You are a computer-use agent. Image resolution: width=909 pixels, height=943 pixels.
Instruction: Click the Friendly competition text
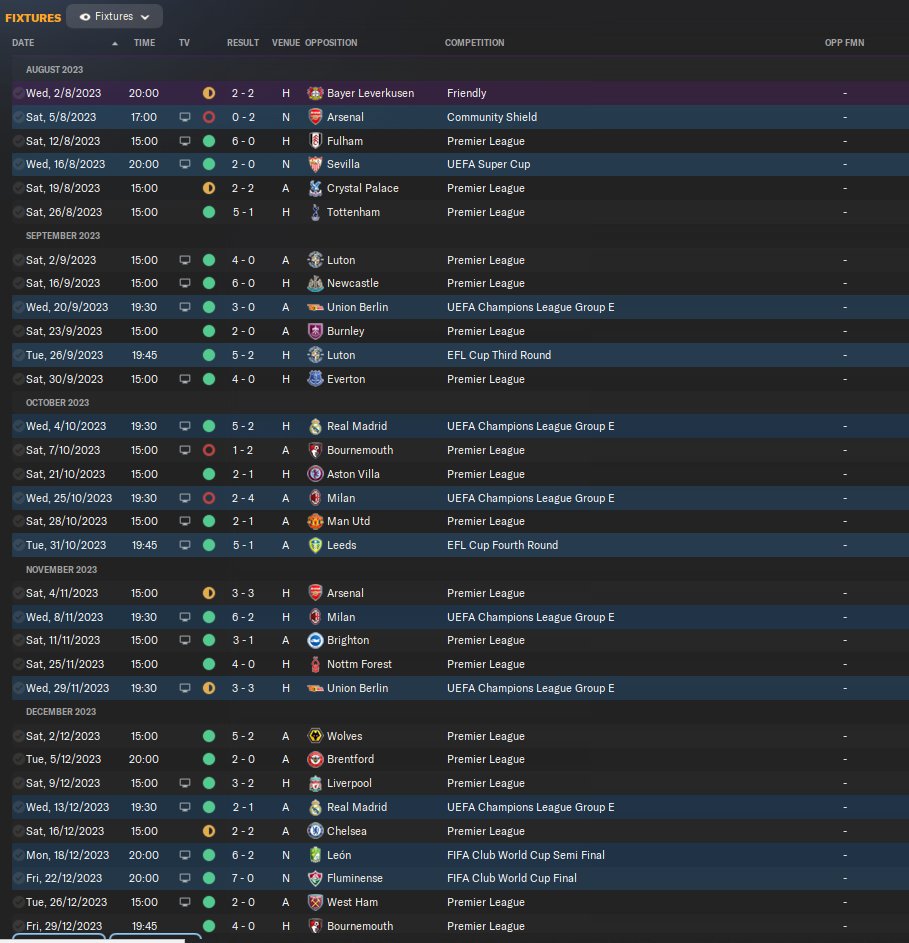click(466, 93)
